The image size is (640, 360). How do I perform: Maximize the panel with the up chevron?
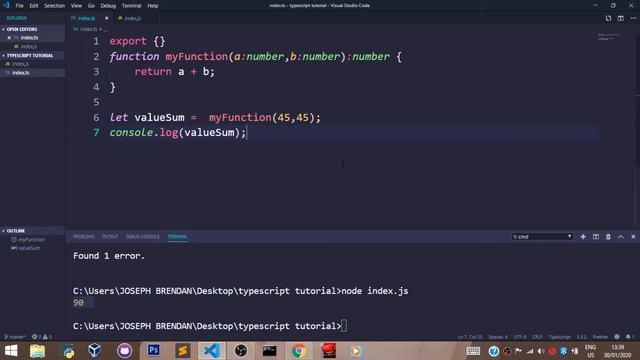(x=620, y=237)
